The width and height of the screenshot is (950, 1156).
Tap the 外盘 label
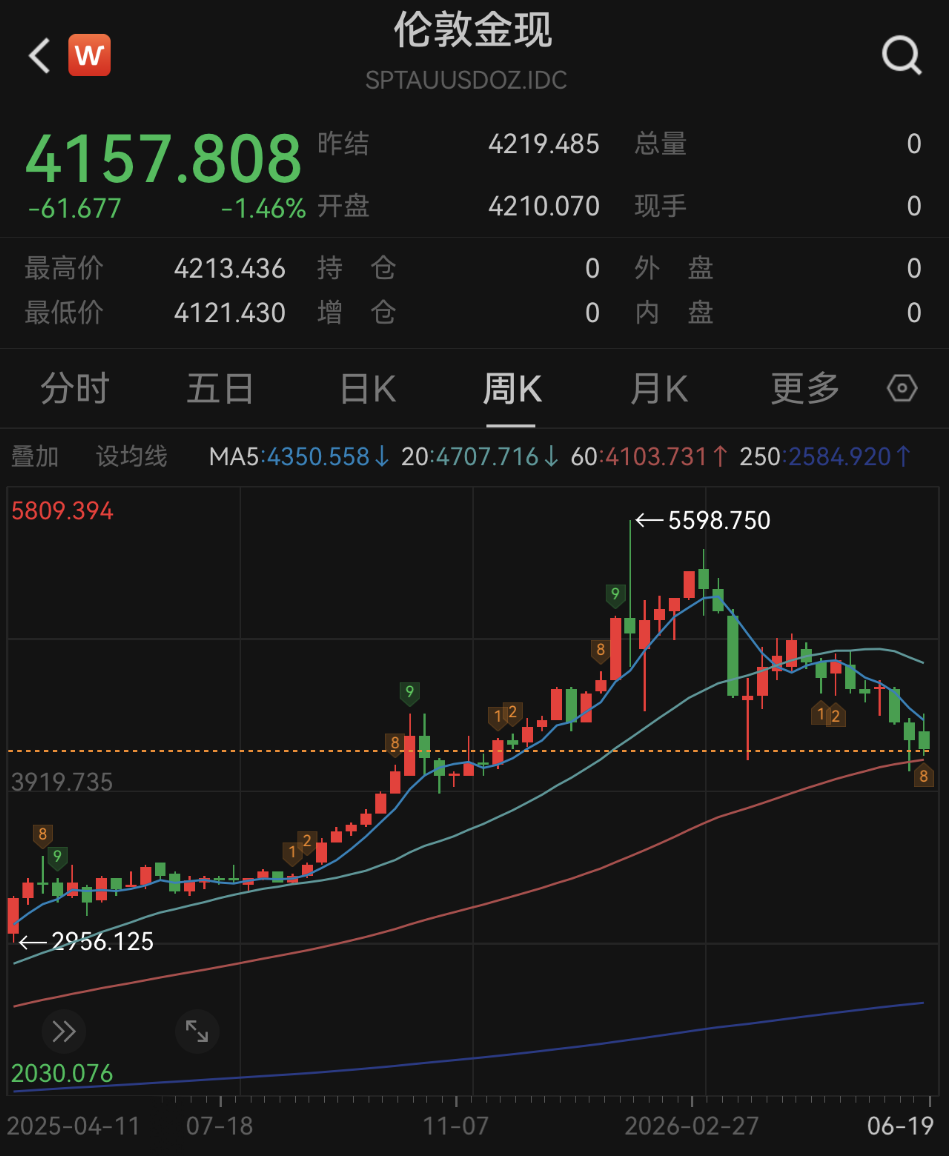click(674, 268)
